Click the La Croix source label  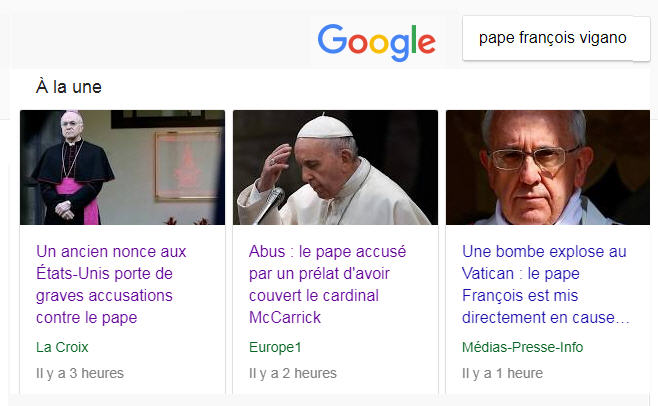coord(62,347)
